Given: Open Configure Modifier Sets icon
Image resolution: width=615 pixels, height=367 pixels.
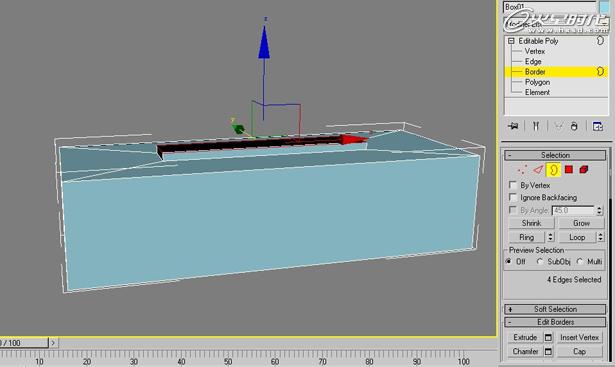Looking at the screenshot, I should pyautogui.click(x=598, y=126).
